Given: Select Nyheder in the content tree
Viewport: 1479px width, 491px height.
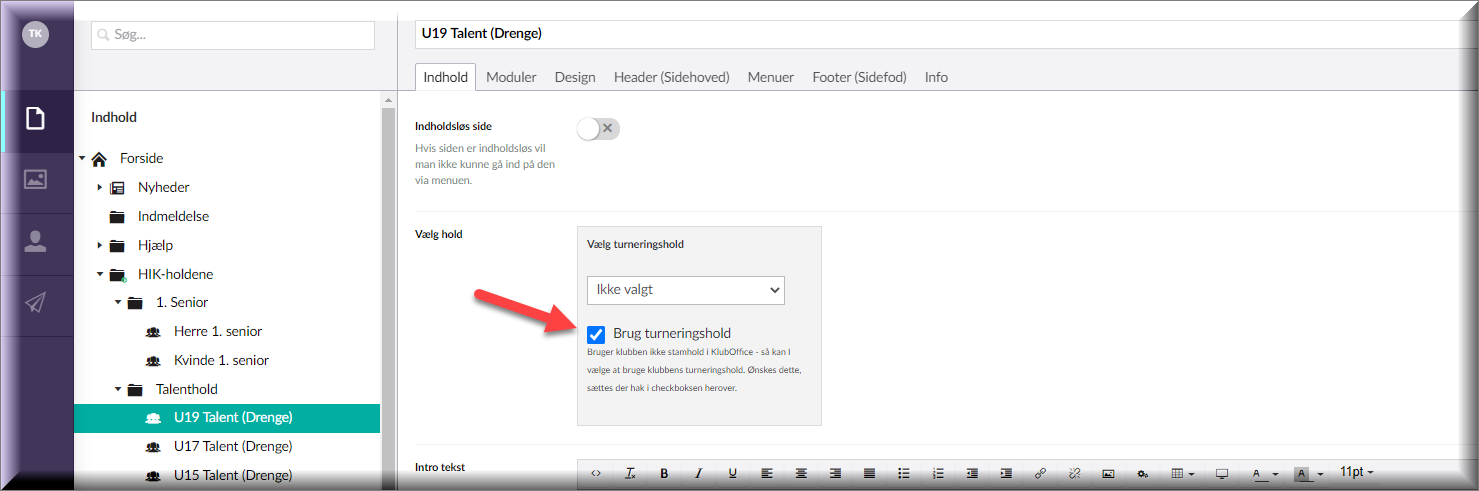Looking at the screenshot, I should [163, 187].
